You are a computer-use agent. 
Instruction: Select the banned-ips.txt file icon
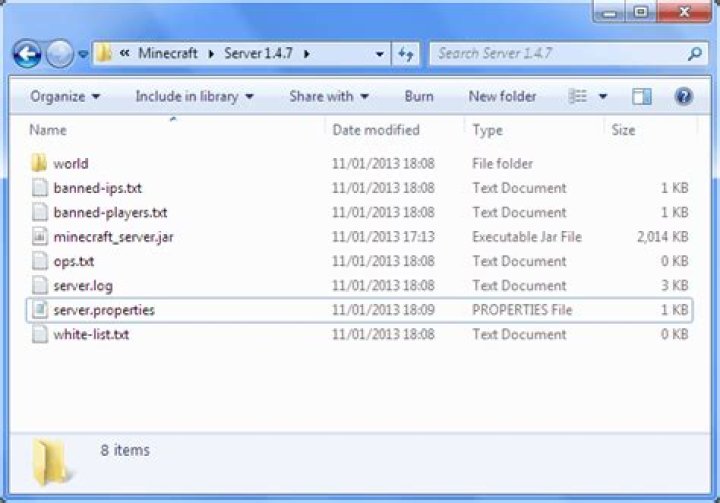tap(39, 187)
